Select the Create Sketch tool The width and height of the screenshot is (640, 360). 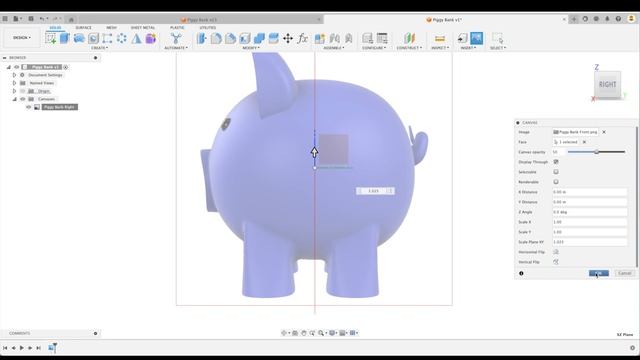tap(51, 38)
